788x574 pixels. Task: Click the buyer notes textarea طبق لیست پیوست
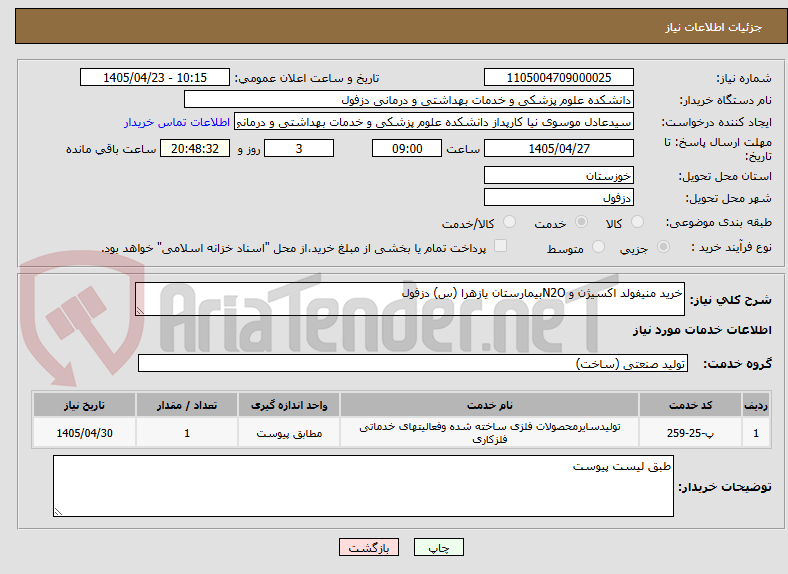(x=363, y=486)
